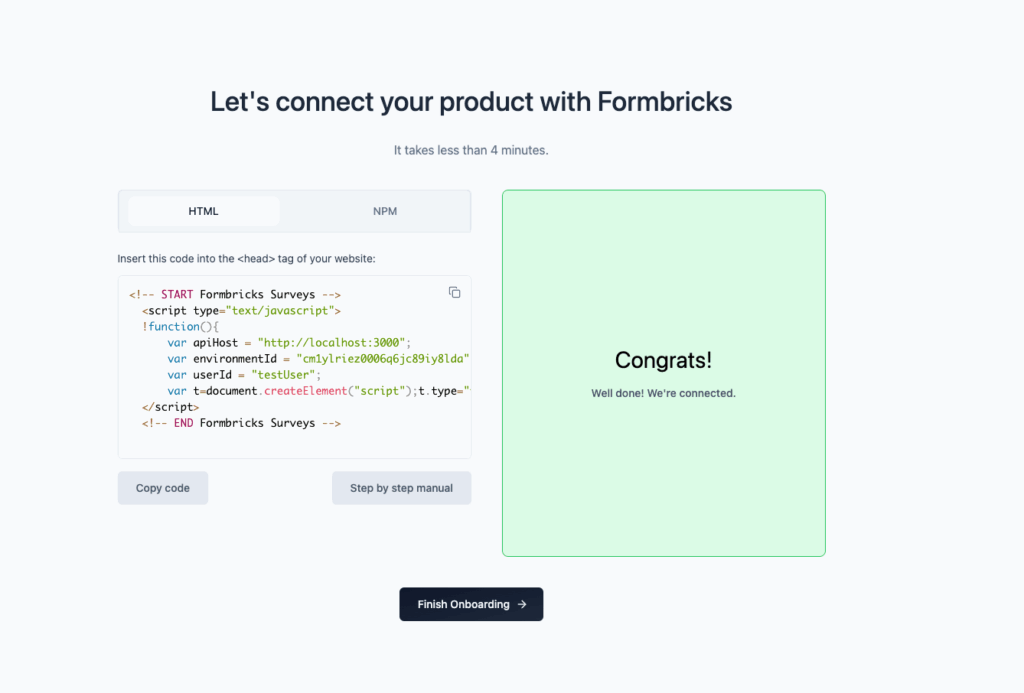Click the "It takes less than 4 minutes" subtitle
This screenshot has width=1024, height=693.
tap(471, 150)
